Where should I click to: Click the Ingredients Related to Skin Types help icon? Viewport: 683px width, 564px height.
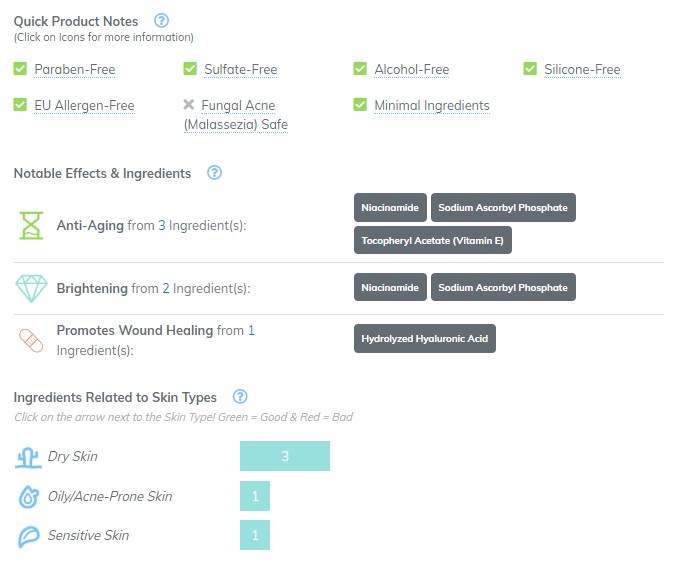click(240, 396)
